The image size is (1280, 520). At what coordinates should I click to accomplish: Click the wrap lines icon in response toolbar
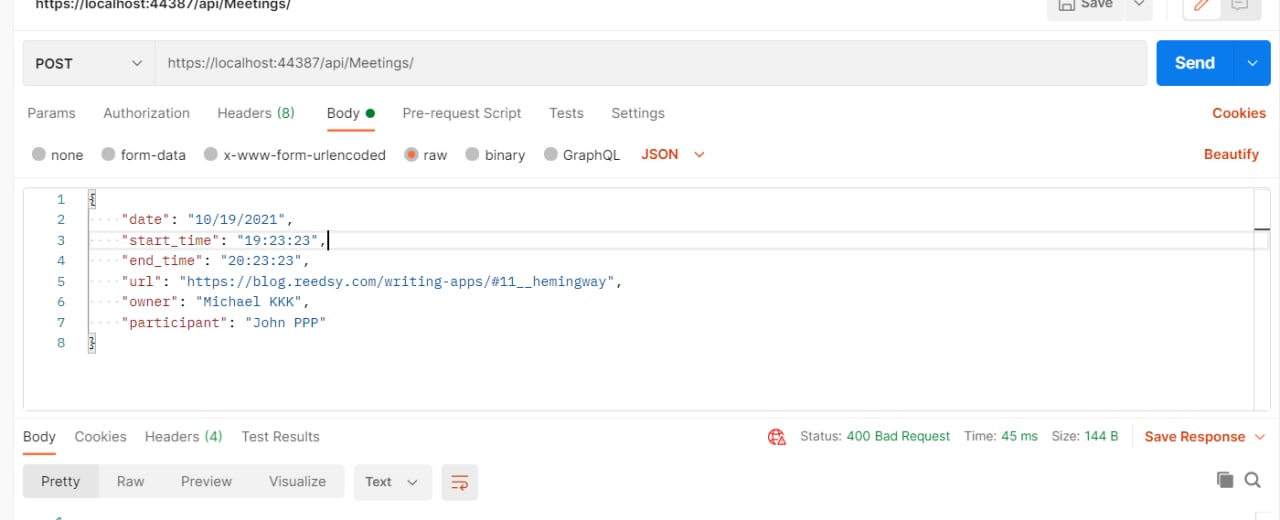click(x=460, y=482)
